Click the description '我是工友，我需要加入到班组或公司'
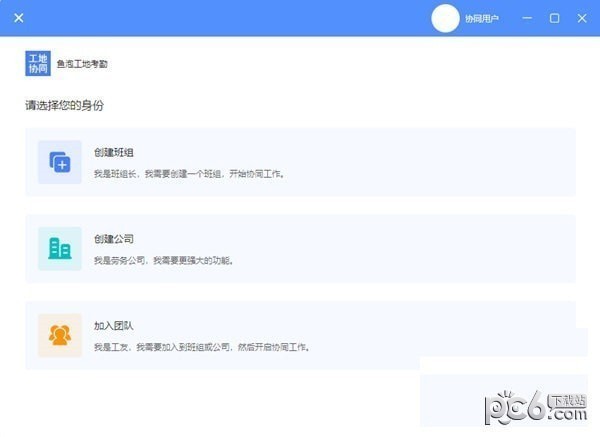The image size is (600, 437). click(202, 347)
